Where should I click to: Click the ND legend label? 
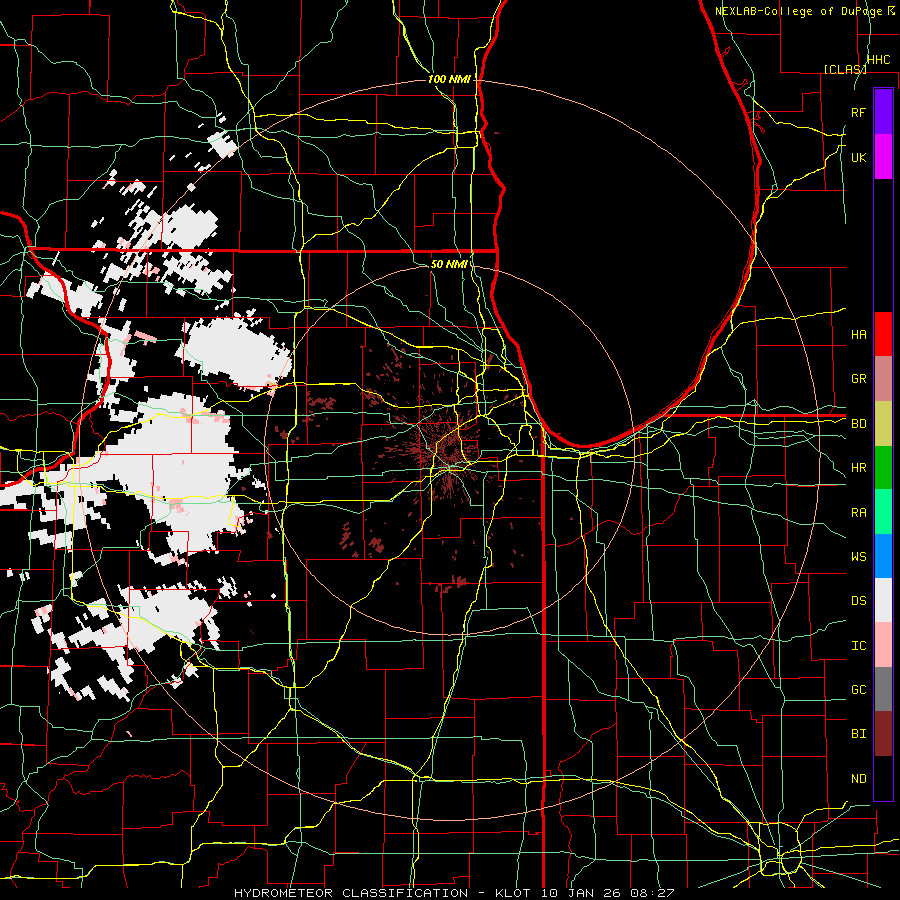pyautogui.click(x=858, y=779)
